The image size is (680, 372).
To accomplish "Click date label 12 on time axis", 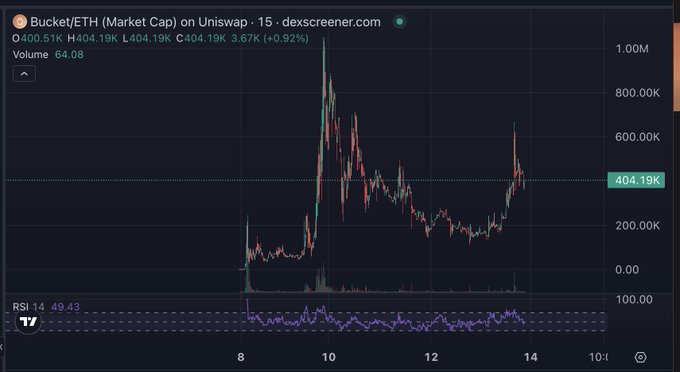I will 431,357.
